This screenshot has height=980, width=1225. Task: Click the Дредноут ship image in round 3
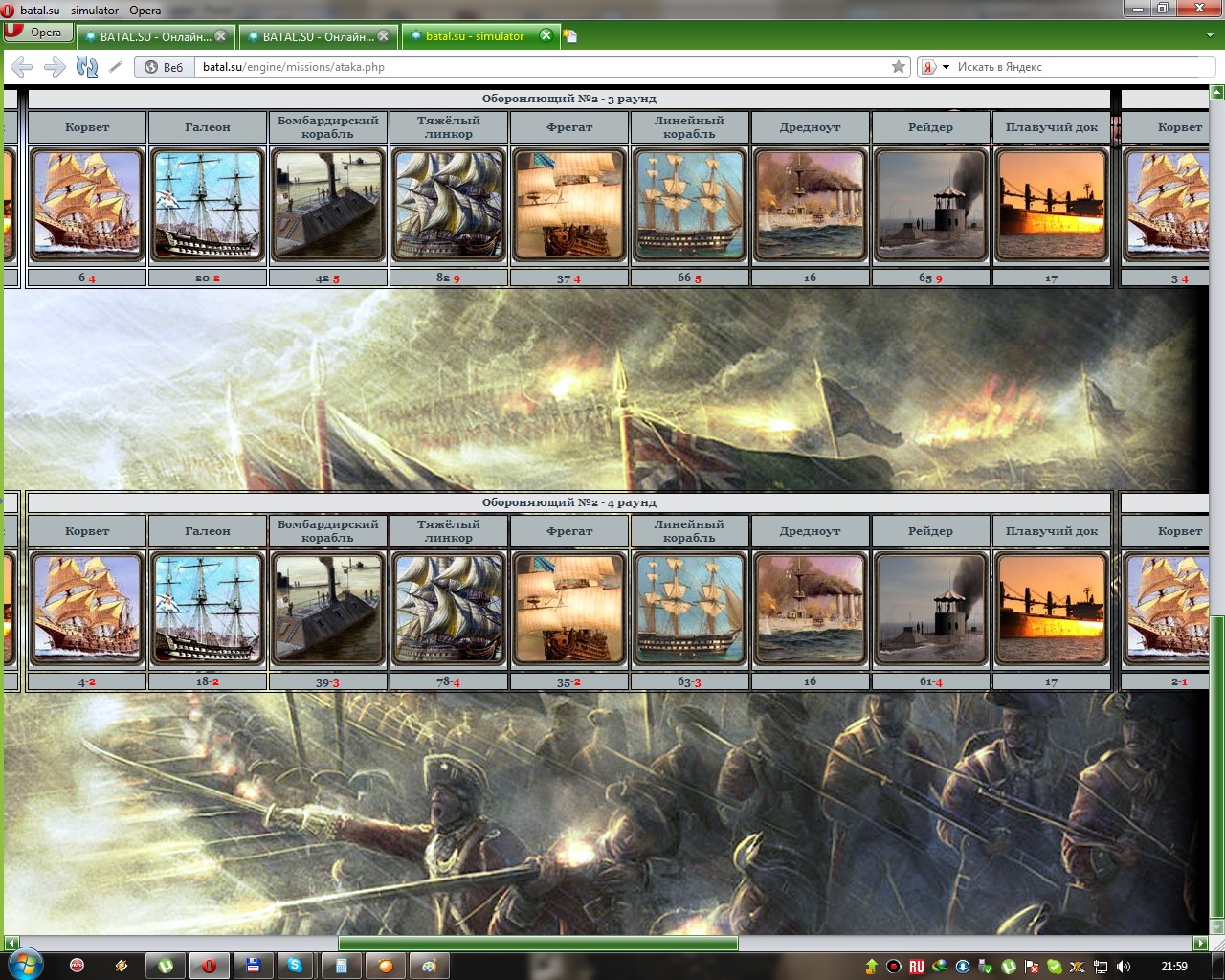(811, 205)
